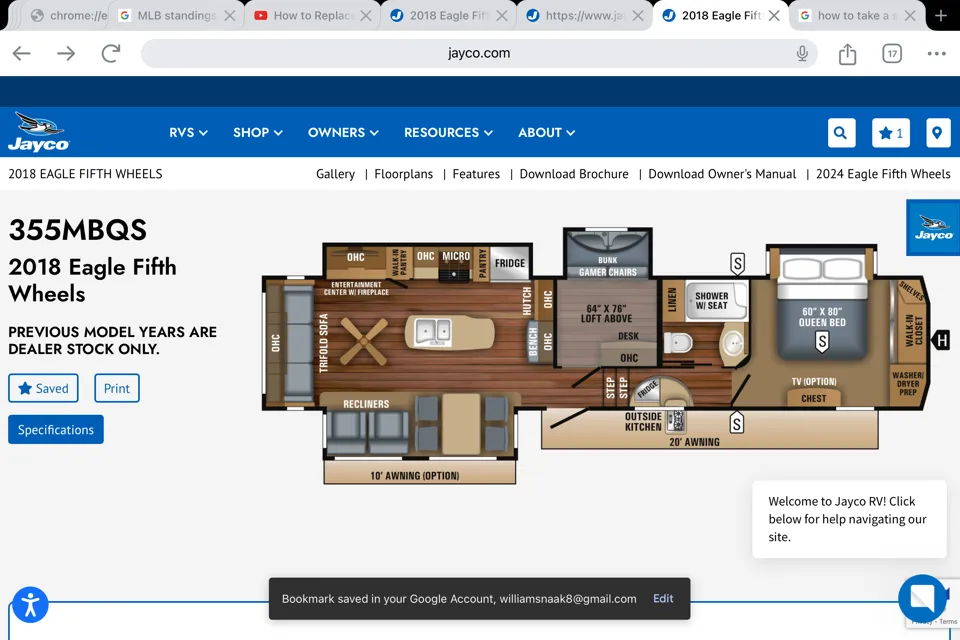Expand the SHOP dropdown menu
Viewport: 960px width, 640px height.
(257, 133)
